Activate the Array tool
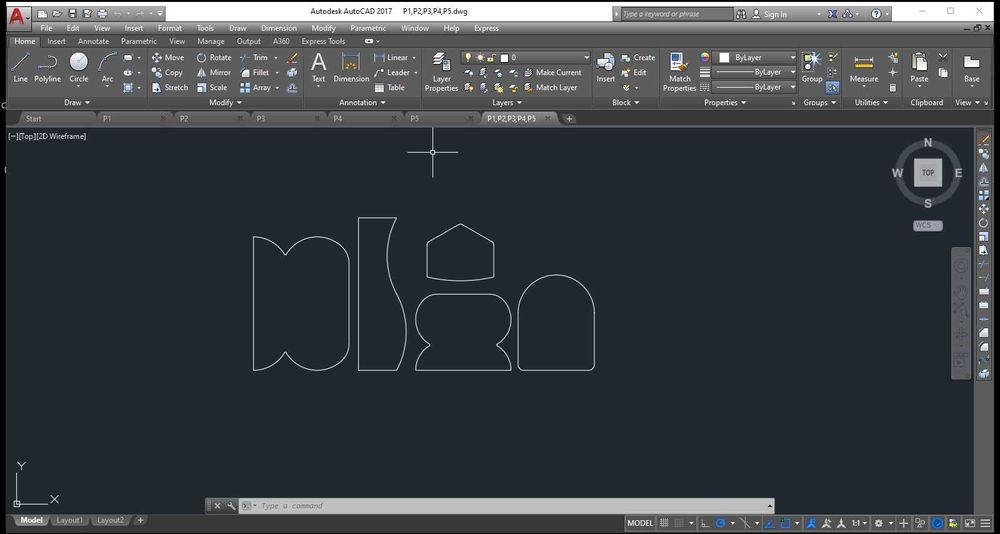1000x534 pixels. pos(255,87)
